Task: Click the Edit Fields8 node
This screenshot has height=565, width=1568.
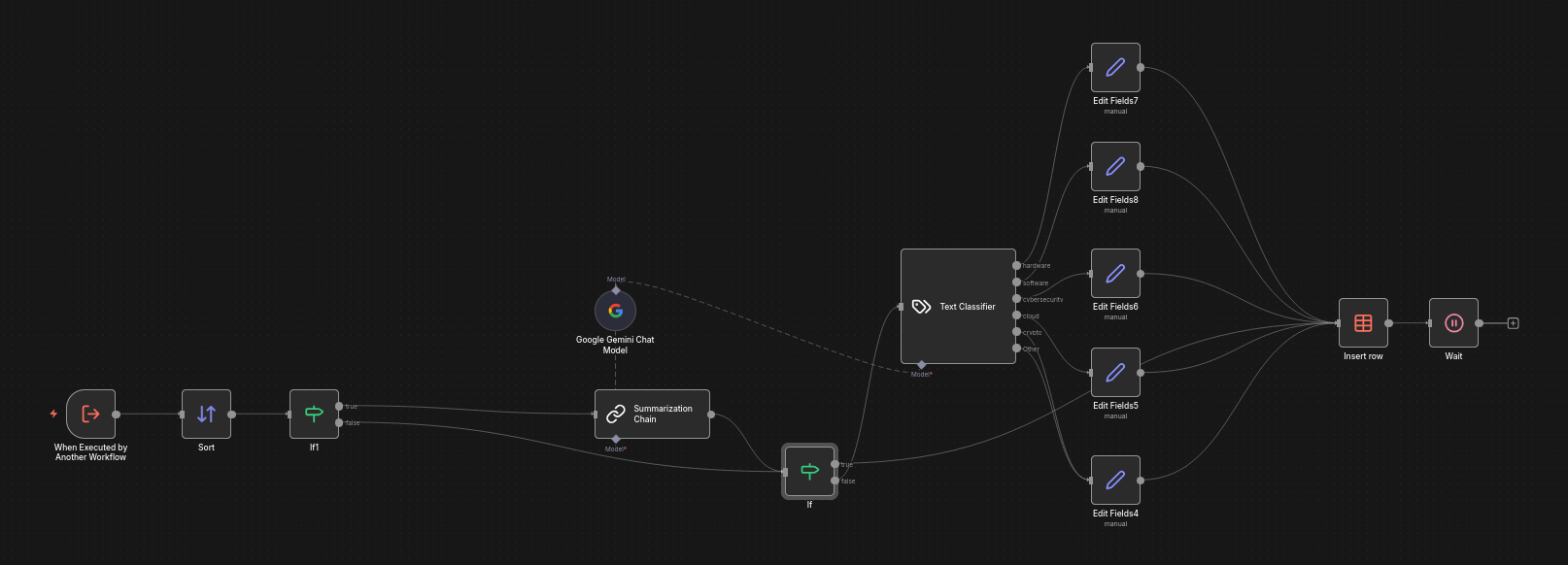Action: pos(1115,166)
